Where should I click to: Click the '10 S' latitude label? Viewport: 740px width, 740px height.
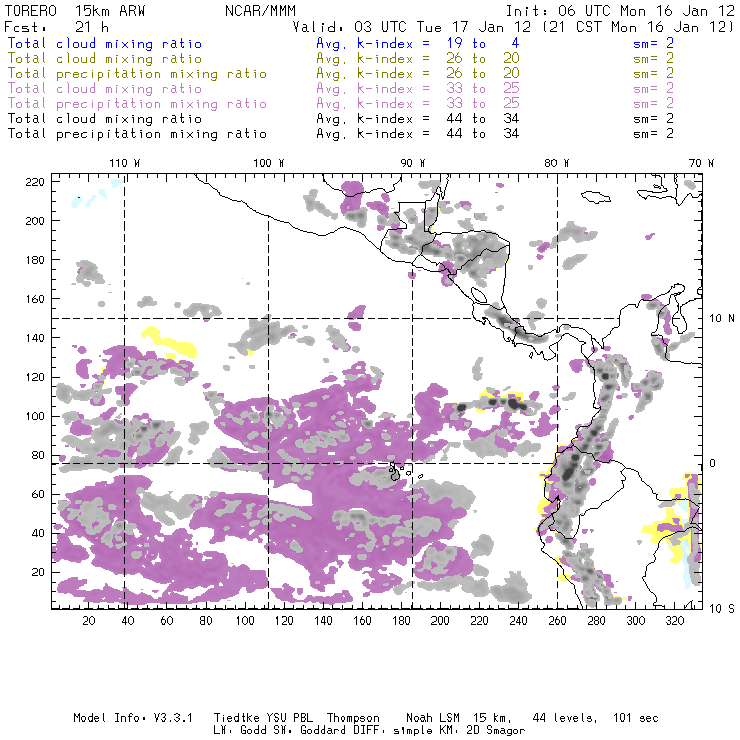coord(722,609)
